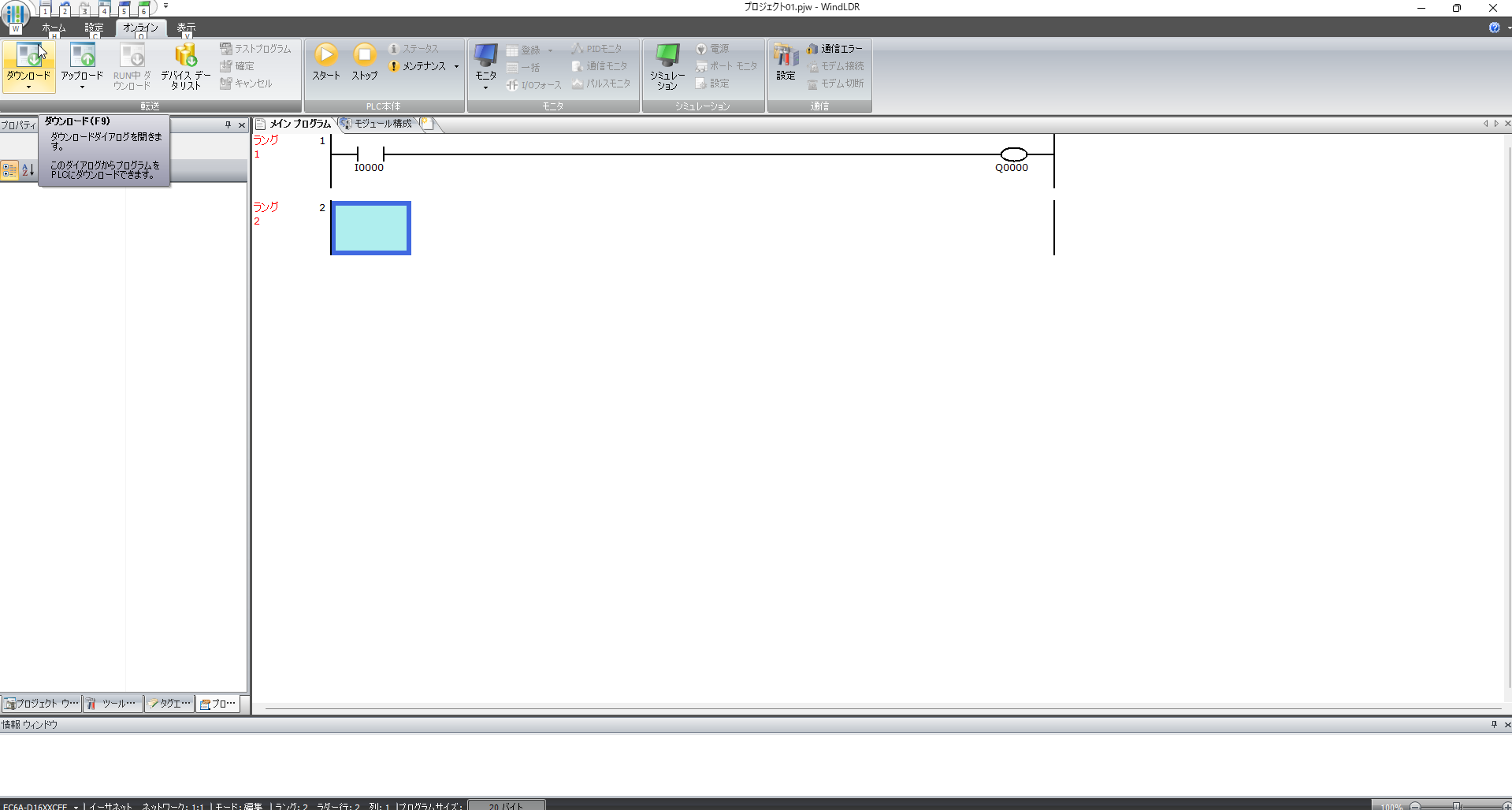Expand the arrow under アップロード
Image resolution: width=1512 pixels, height=810 pixels.
click(82, 87)
